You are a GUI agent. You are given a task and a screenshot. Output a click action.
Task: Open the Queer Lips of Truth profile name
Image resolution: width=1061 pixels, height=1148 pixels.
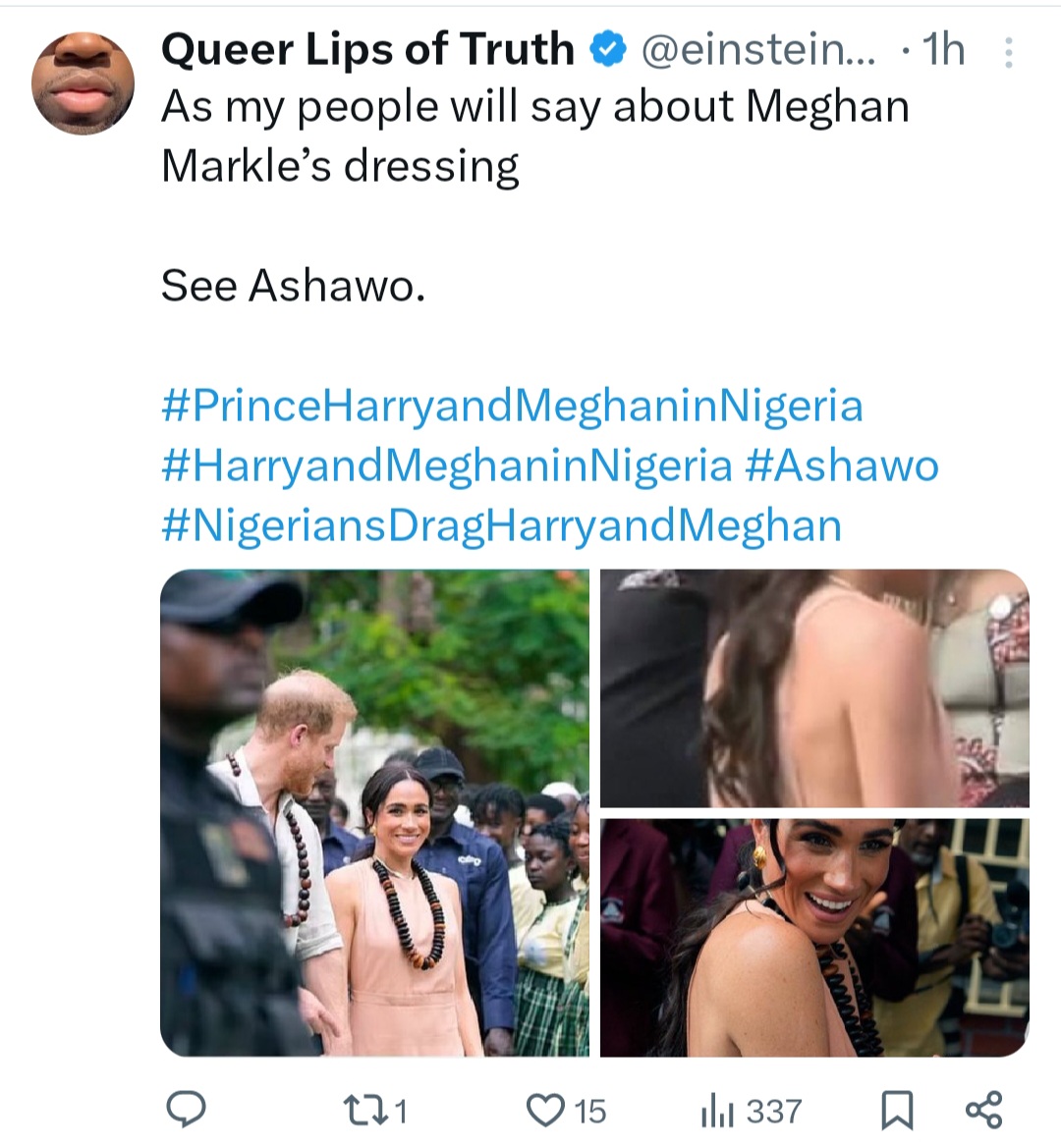click(x=367, y=49)
